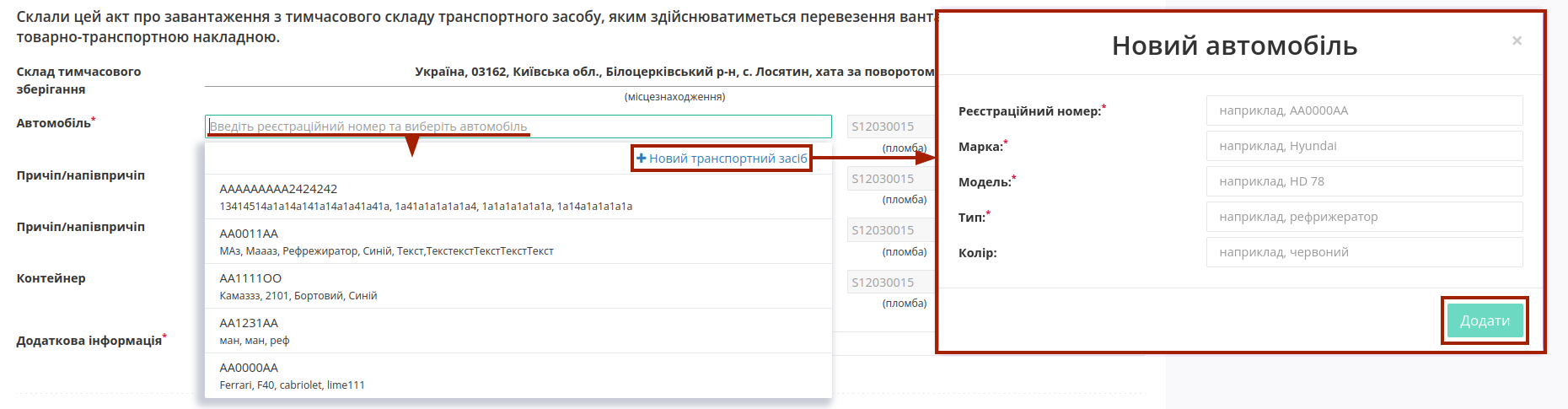Click the Автомобіль seal number field
Viewport: 1568px width, 409px height.
point(891,126)
